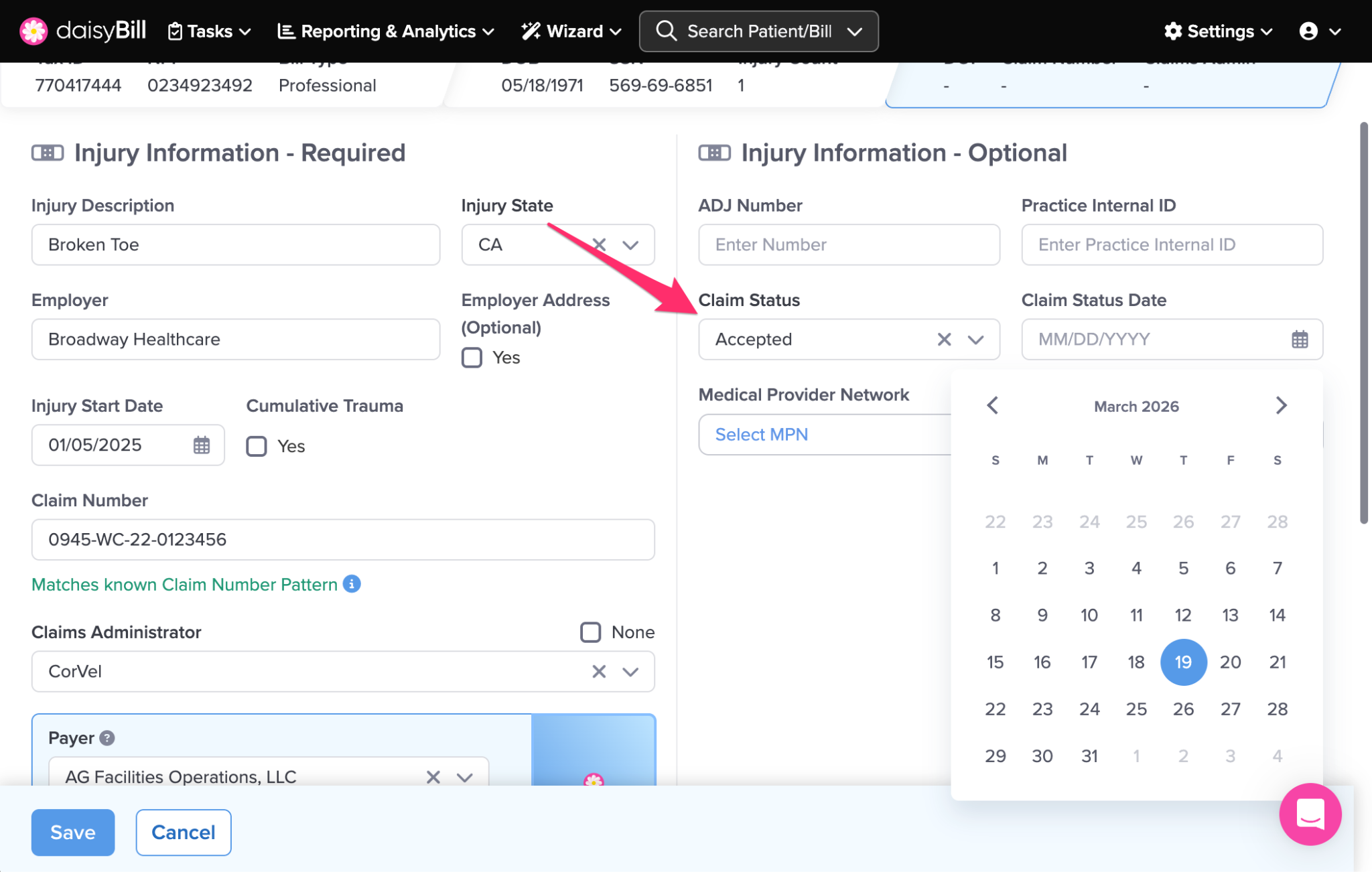This screenshot has height=872, width=1372.
Task: Go to next month in calendar
Action: tap(1280, 405)
